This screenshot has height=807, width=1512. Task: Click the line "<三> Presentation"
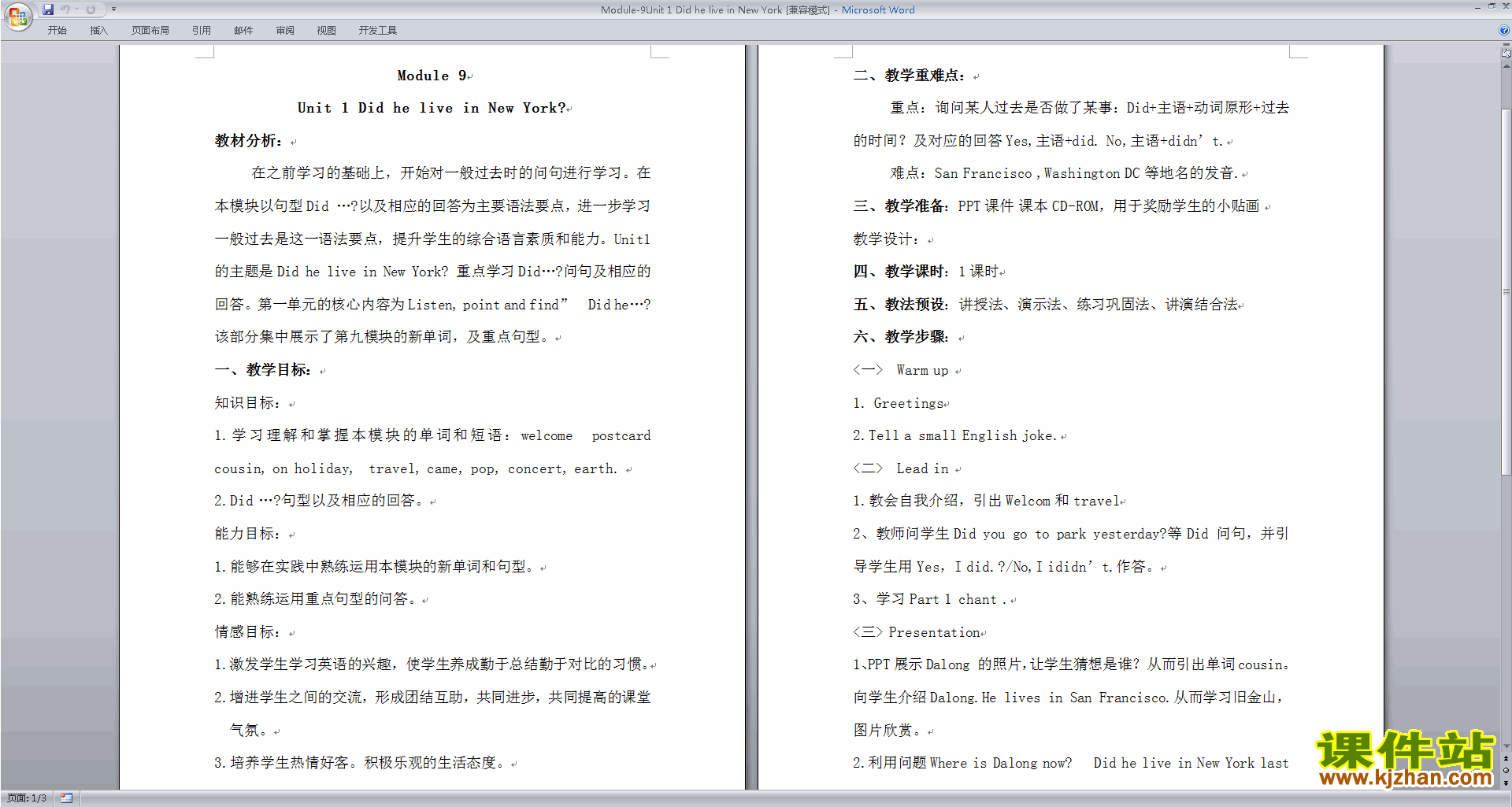[917, 632]
